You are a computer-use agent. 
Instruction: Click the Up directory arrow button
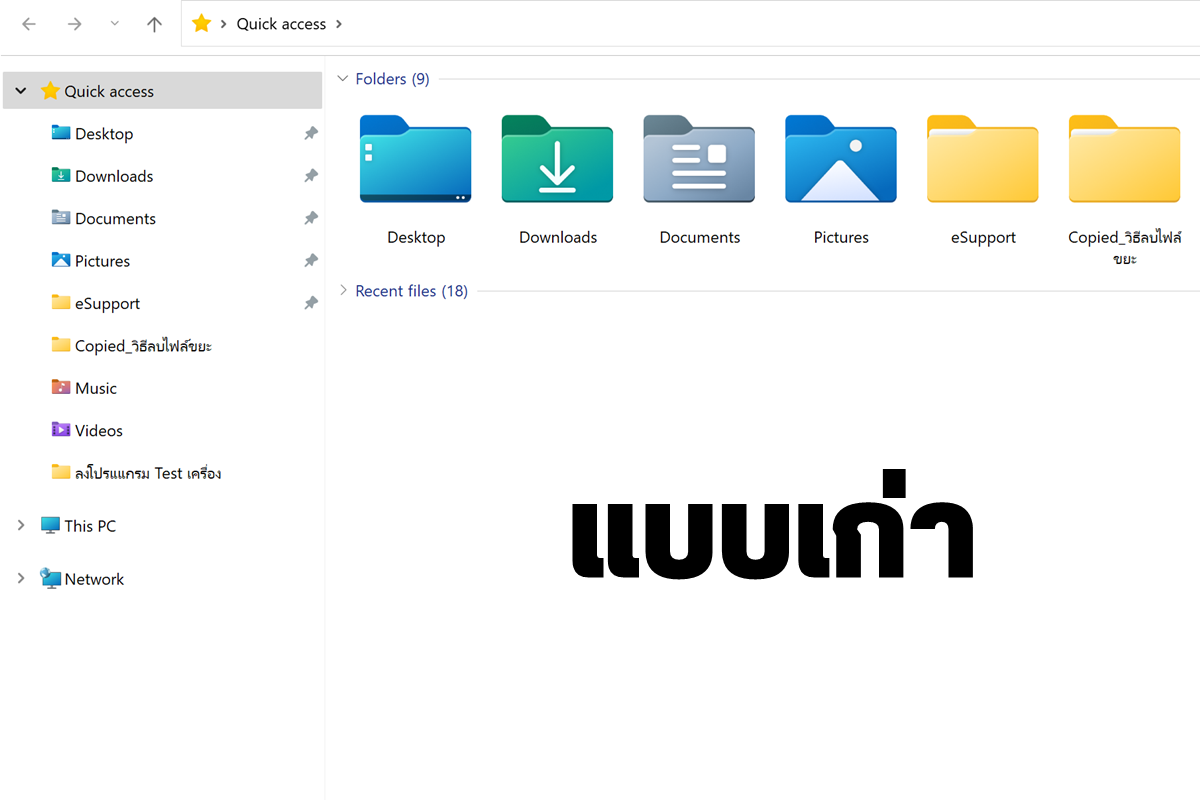(x=154, y=25)
